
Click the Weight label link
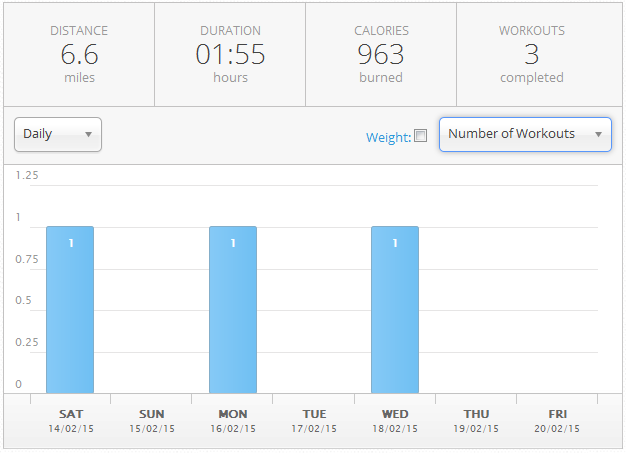pyautogui.click(x=388, y=137)
